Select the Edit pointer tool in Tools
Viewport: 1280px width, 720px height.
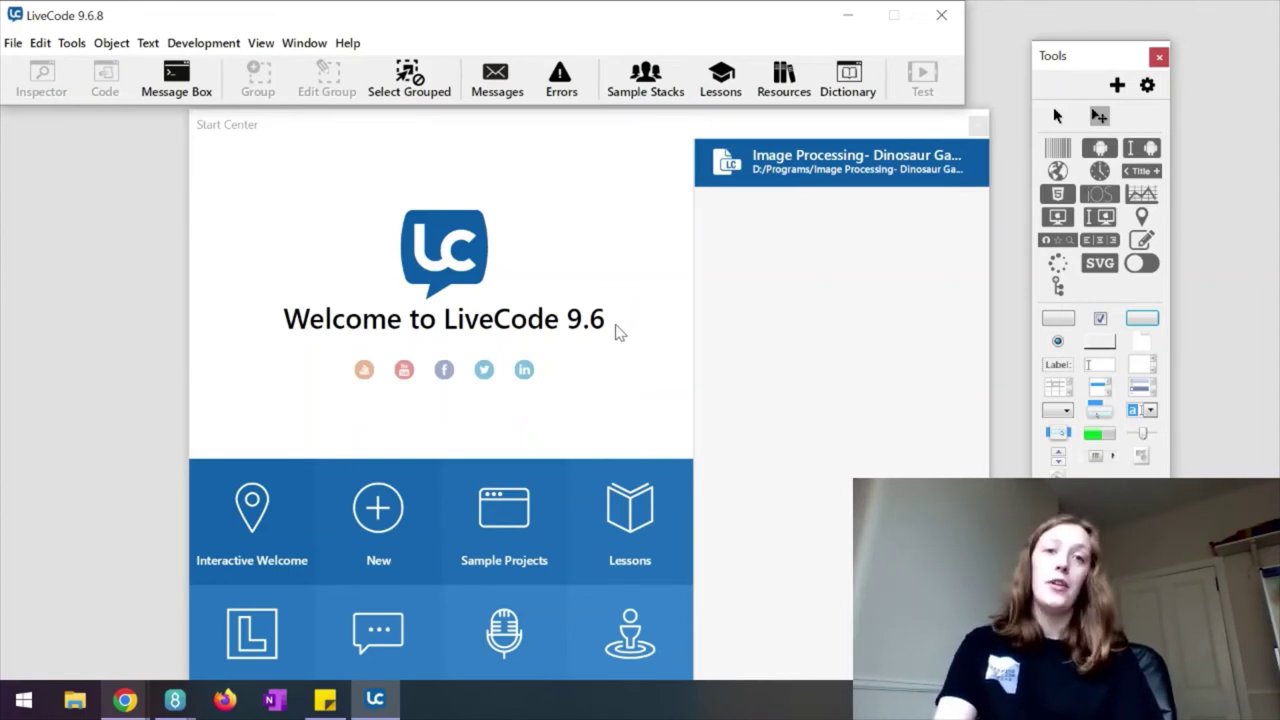1099,117
